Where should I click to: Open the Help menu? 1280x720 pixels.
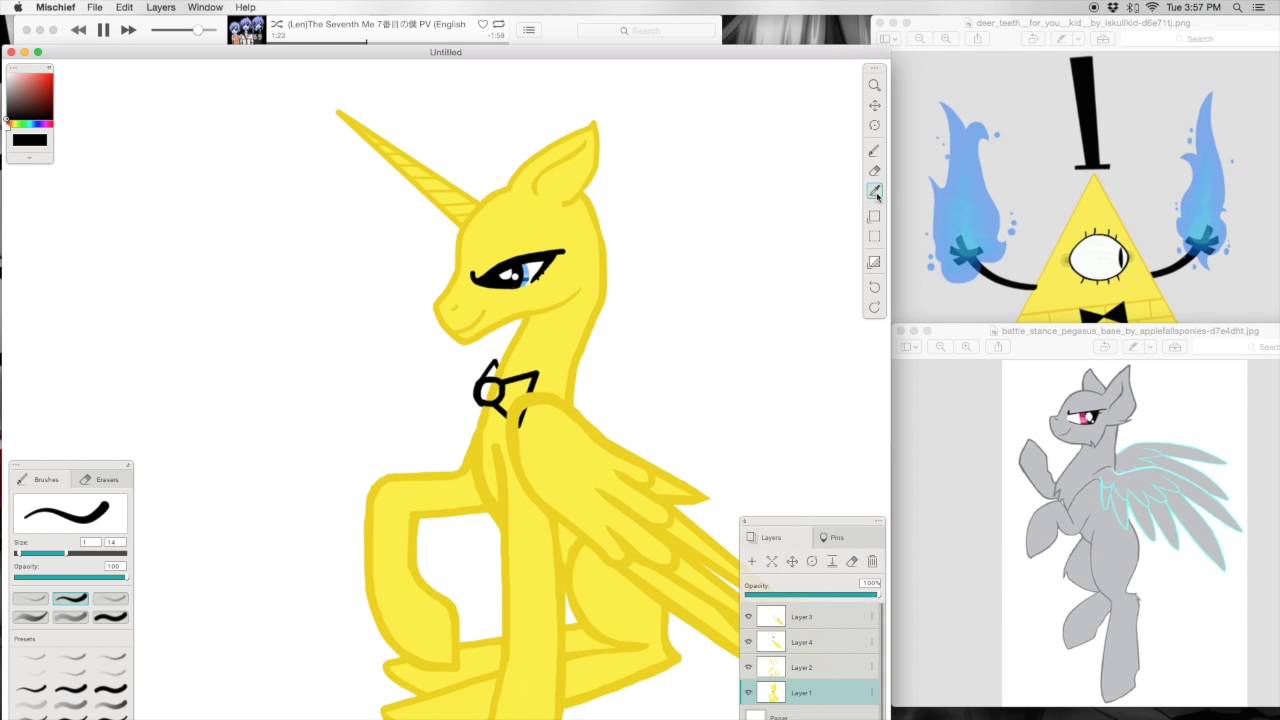[x=245, y=7]
